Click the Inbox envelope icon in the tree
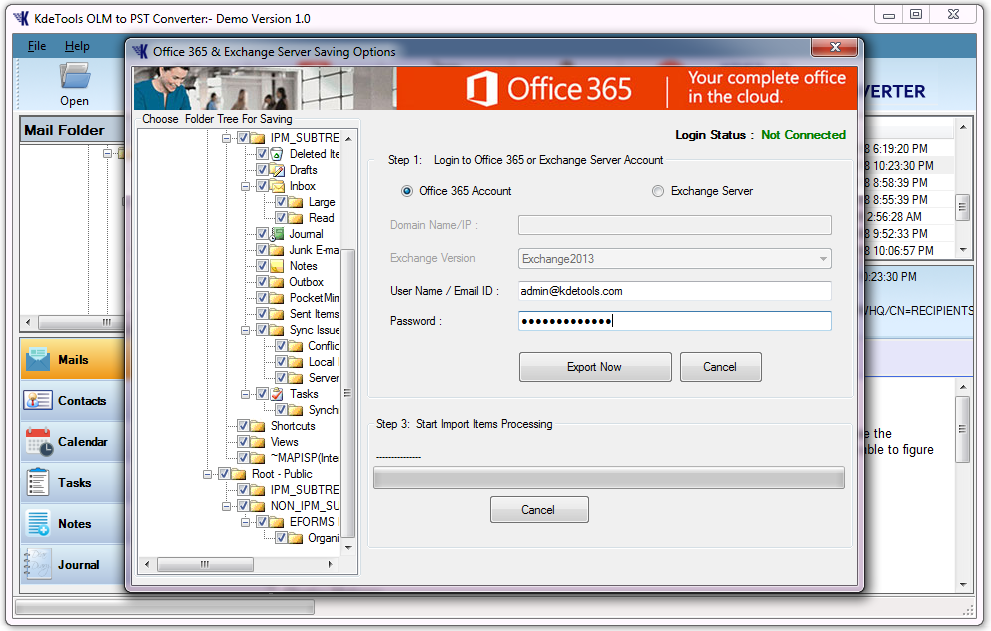The height and width of the screenshot is (631, 991). (x=277, y=186)
